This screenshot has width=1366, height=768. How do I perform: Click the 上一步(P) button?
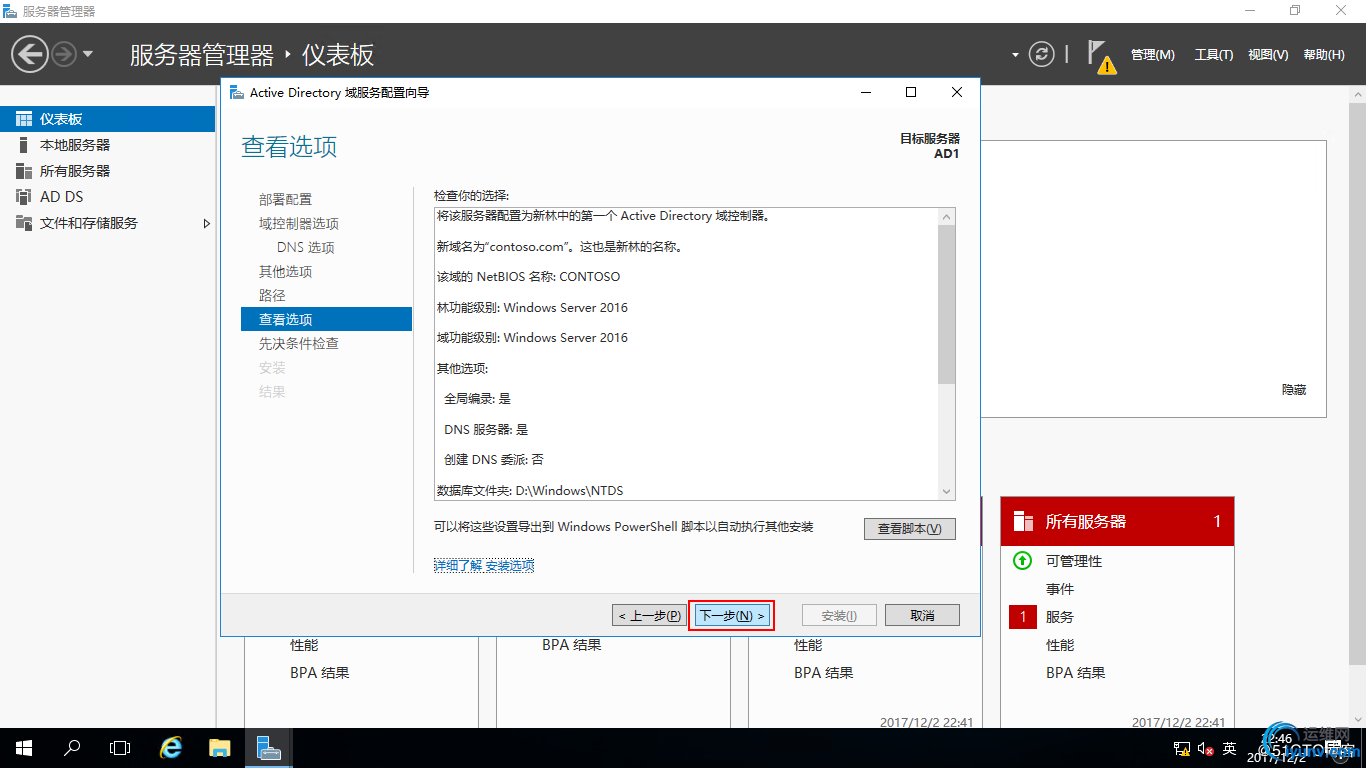tap(649, 615)
